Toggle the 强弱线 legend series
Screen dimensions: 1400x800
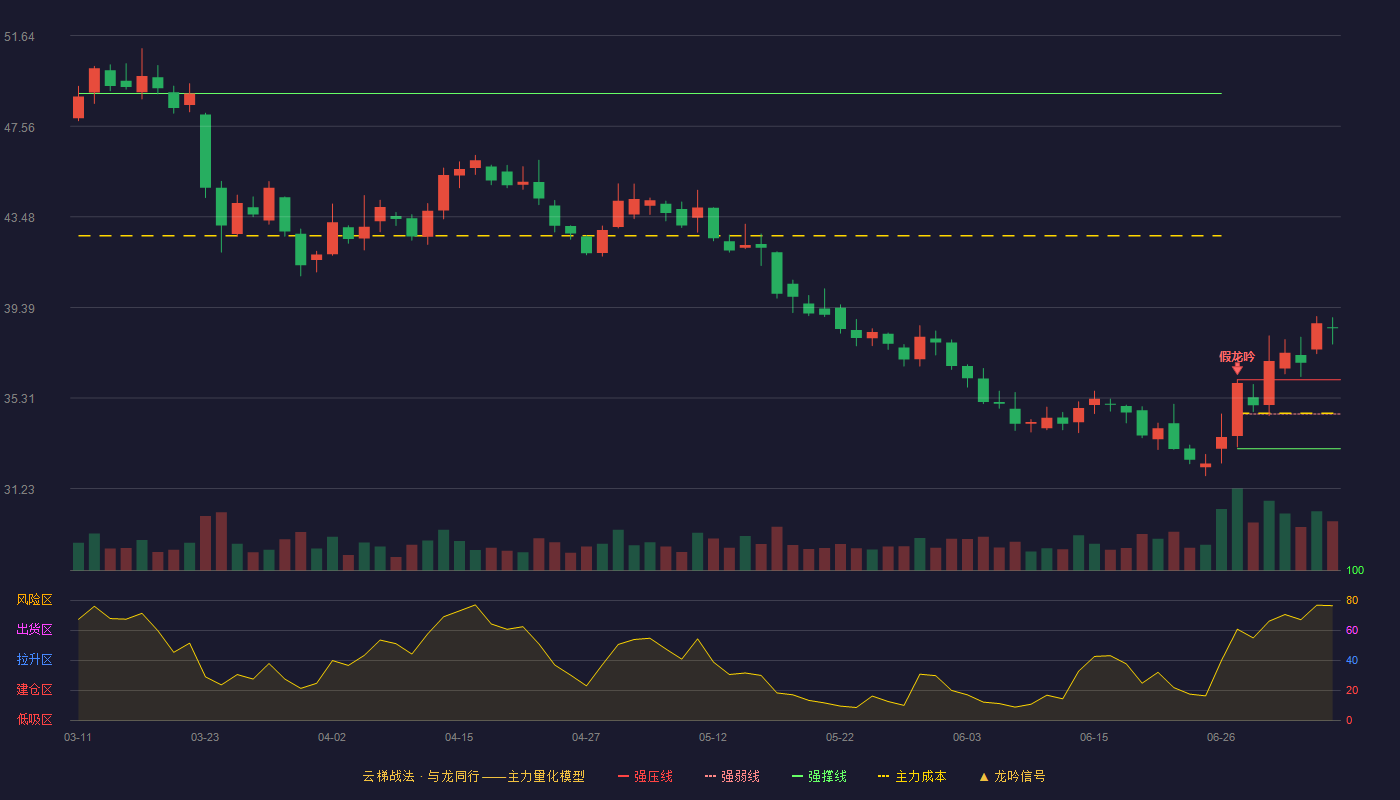732,776
